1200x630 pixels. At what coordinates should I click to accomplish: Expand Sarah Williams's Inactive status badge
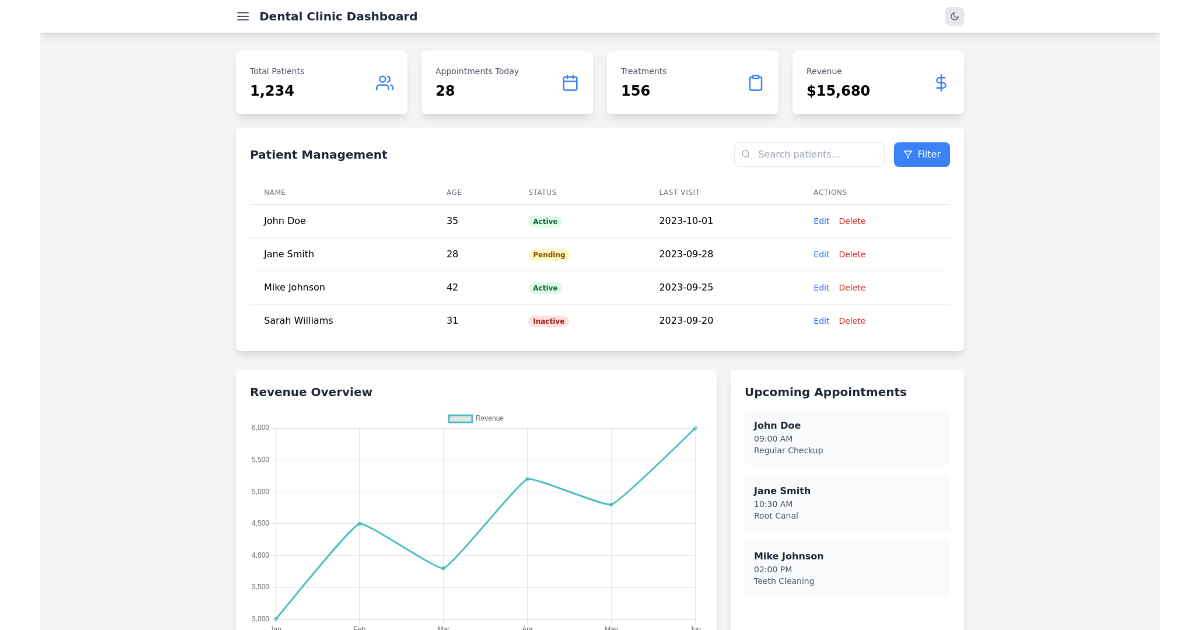548,321
